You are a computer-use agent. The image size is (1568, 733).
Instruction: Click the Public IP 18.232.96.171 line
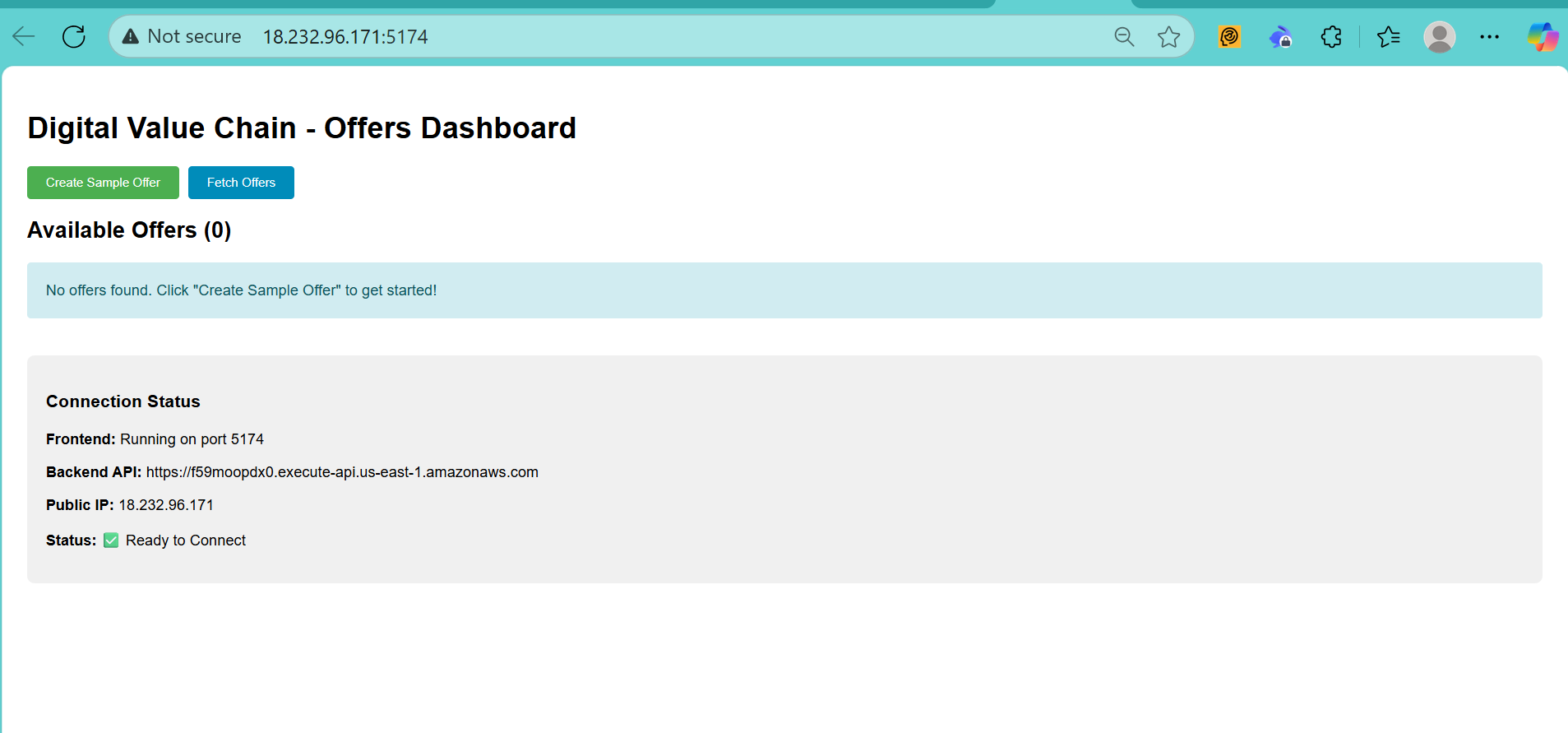130,505
